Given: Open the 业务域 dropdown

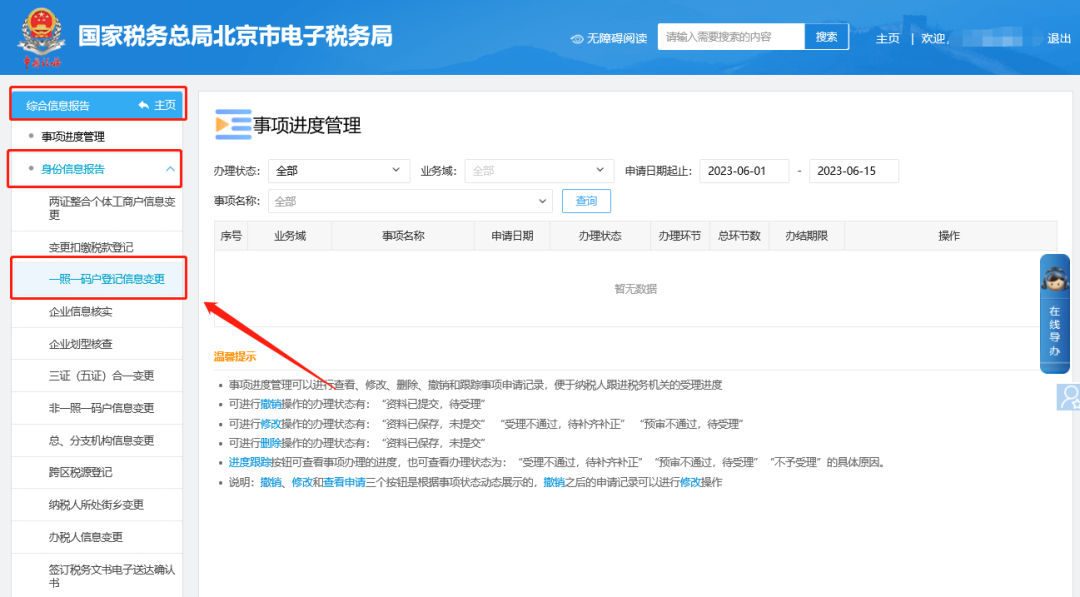Looking at the screenshot, I should point(538,171).
